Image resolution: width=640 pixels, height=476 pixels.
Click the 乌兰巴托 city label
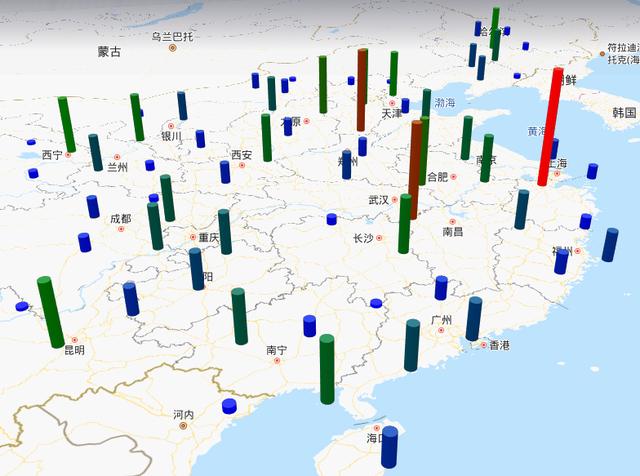[172, 37]
